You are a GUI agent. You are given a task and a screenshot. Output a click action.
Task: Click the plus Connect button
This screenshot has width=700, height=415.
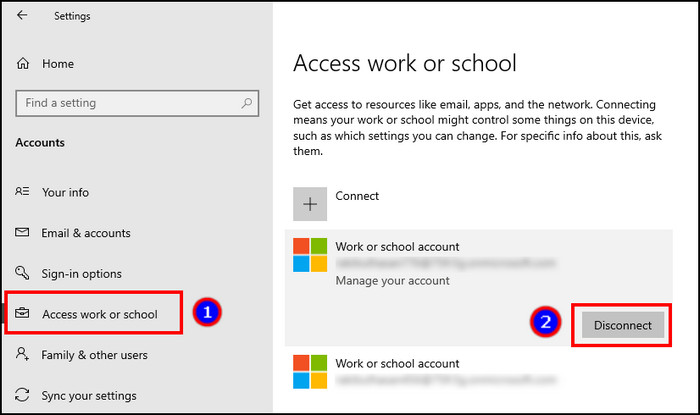[310, 204]
